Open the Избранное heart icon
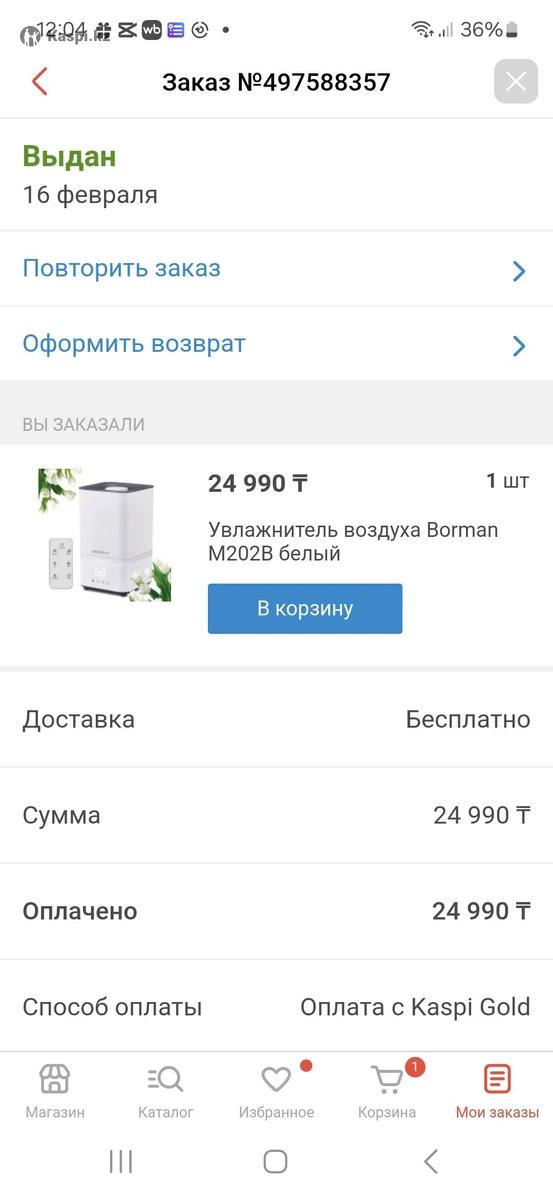Viewport: 553px width, 1200px height. [x=276, y=1079]
